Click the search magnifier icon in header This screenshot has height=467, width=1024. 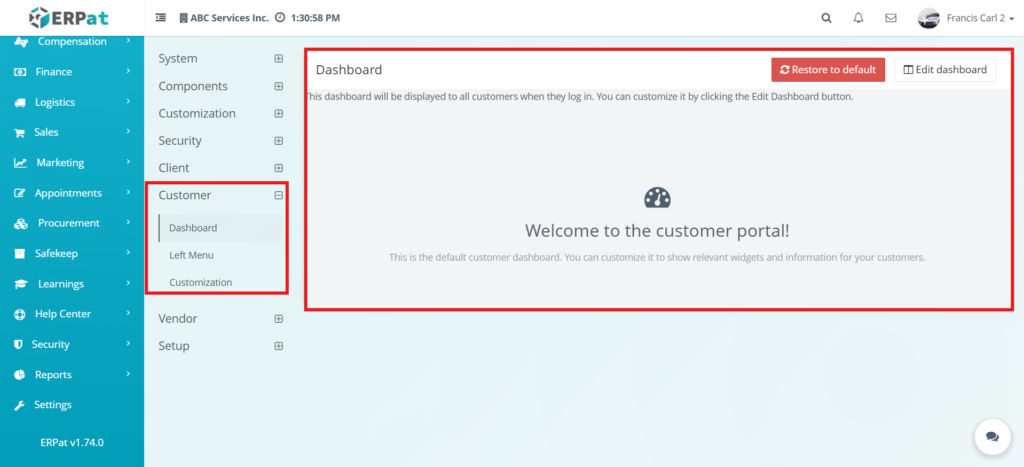(826, 18)
